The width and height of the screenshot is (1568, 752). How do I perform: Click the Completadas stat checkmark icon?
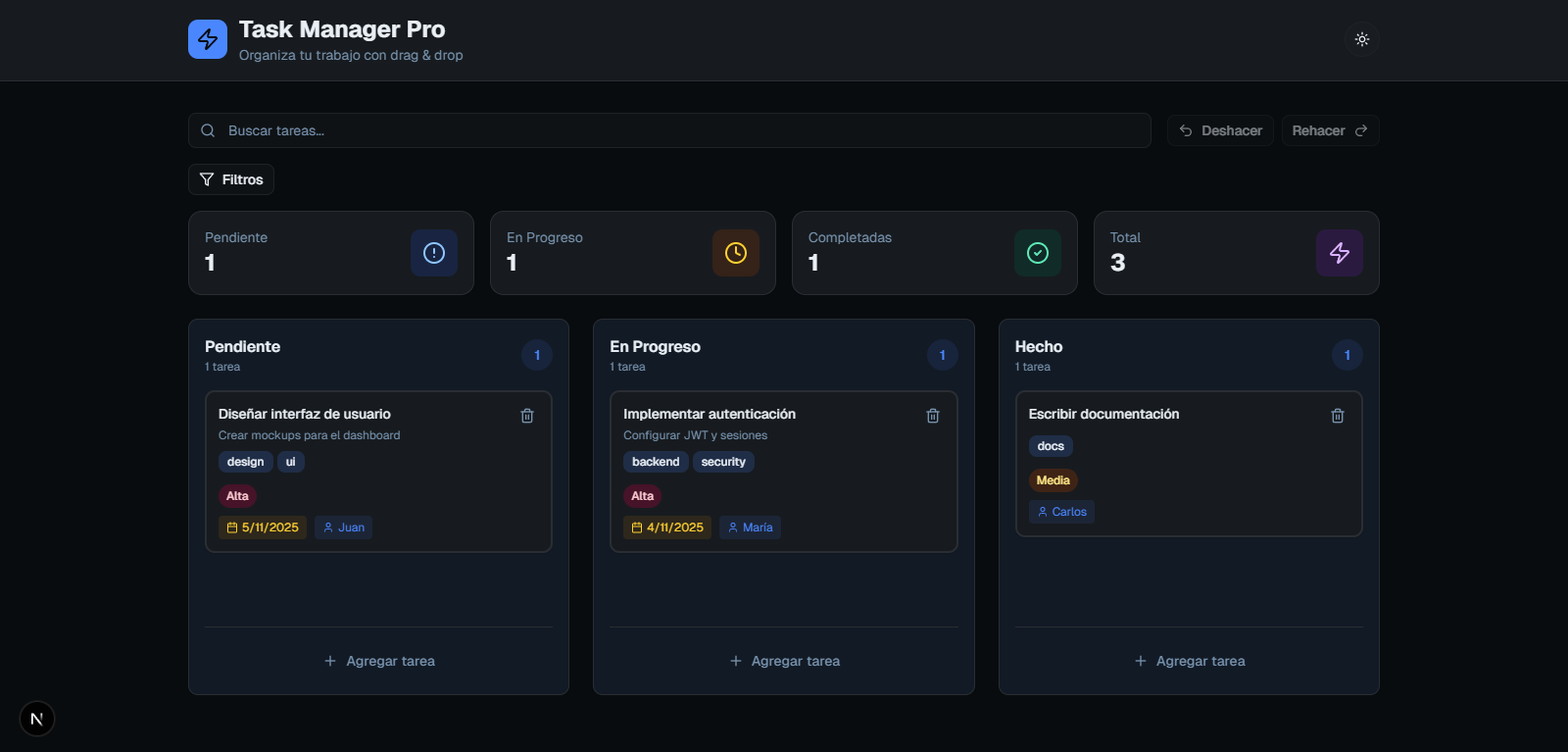1038,253
